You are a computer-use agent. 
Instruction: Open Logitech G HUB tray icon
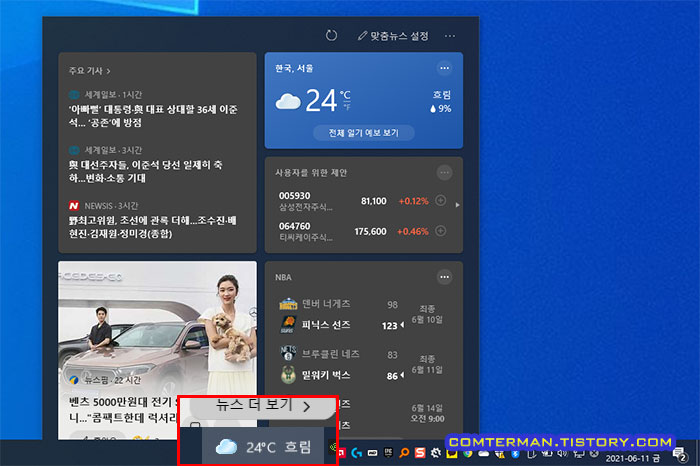point(357,453)
